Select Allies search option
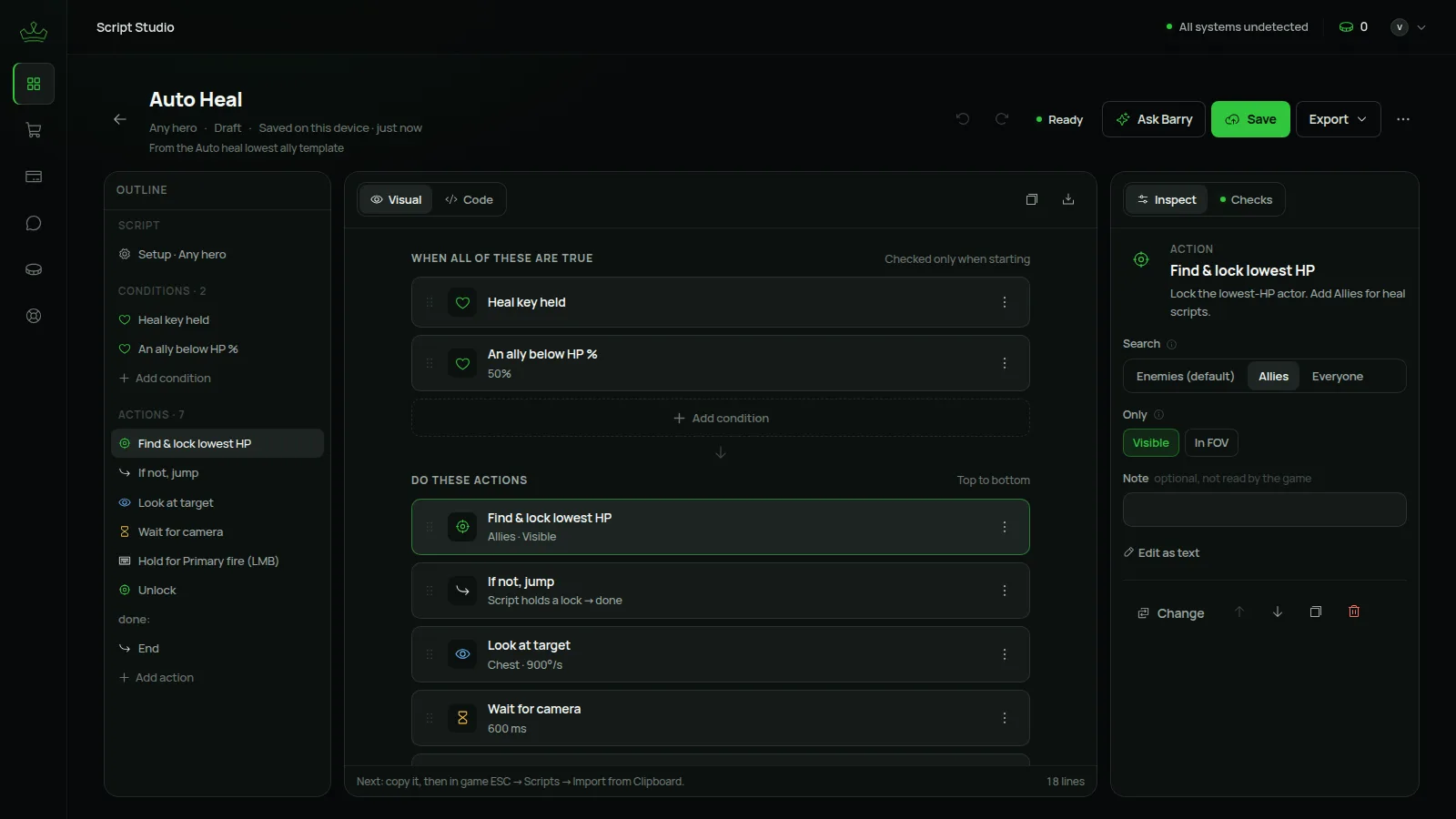The width and height of the screenshot is (1456, 819). [x=1273, y=376]
